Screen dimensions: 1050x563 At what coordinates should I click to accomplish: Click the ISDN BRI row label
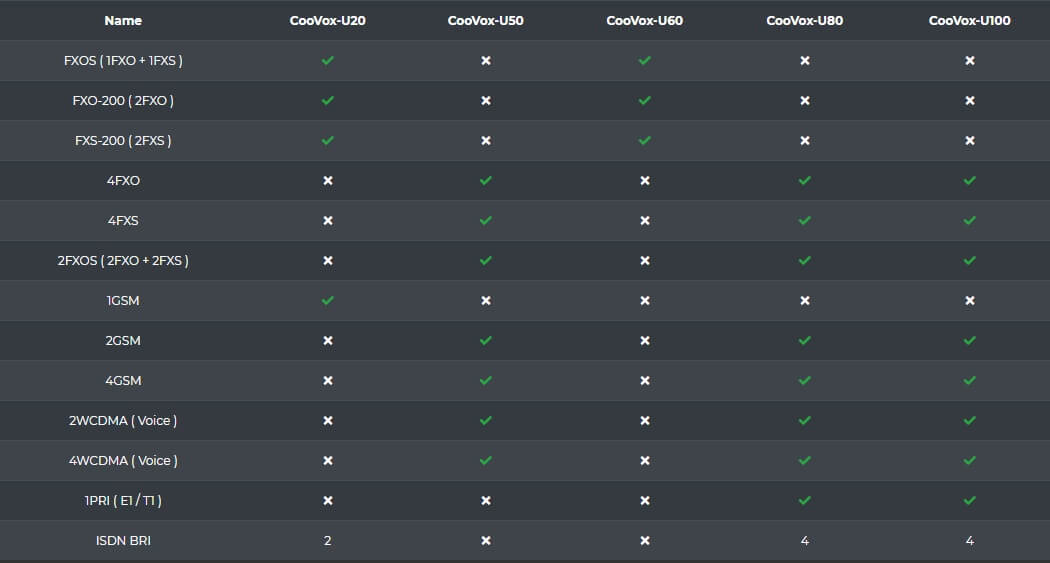coord(123,541)
